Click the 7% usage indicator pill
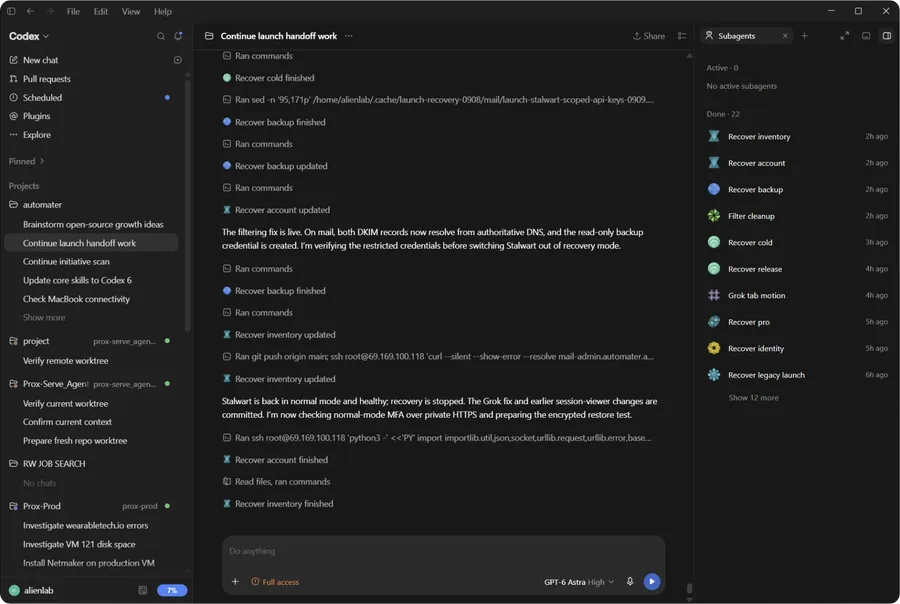This screenshot has height=604, width=900. [x=172, y=590]
